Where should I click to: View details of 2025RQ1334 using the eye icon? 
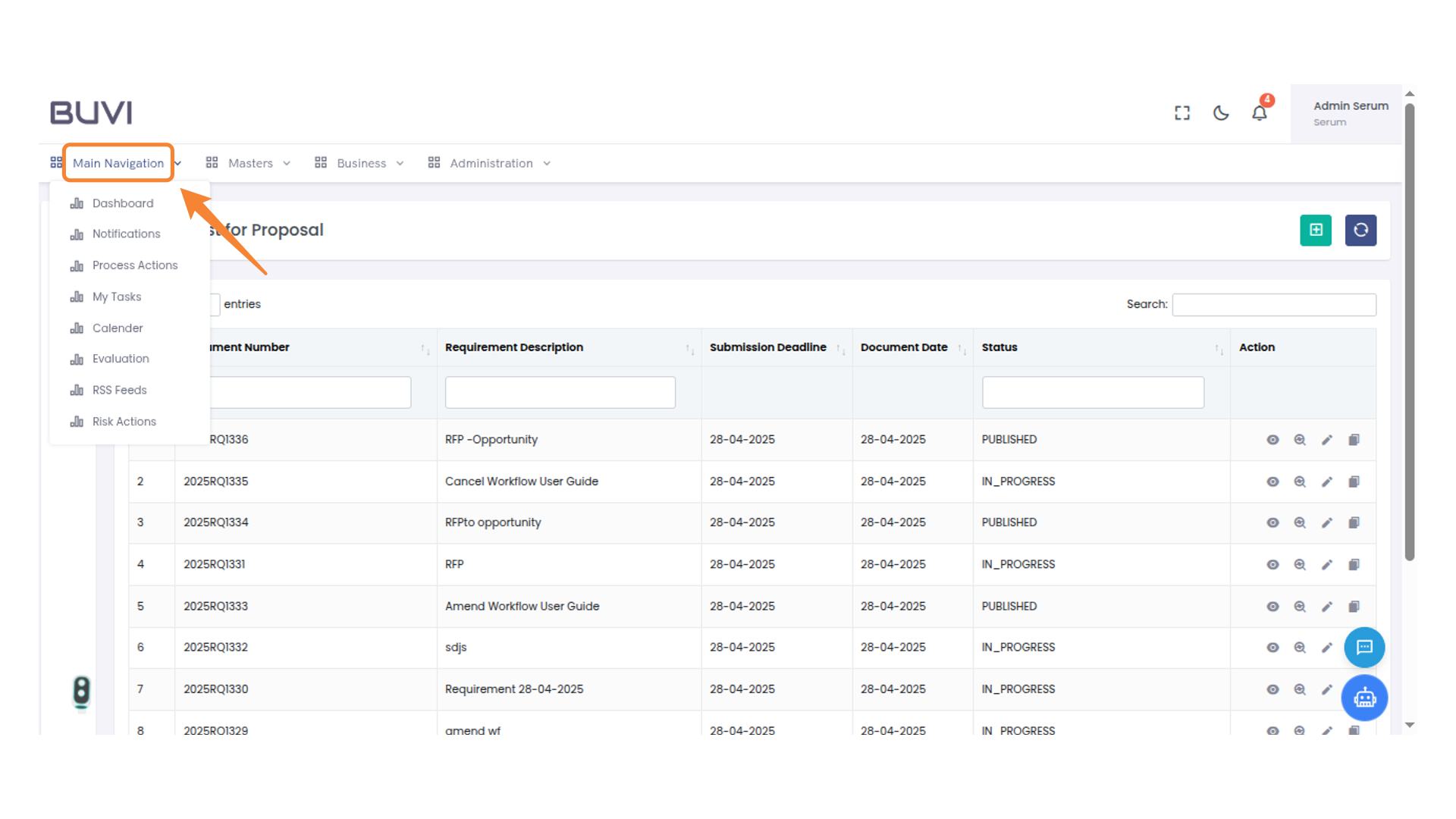point(1272,522)
